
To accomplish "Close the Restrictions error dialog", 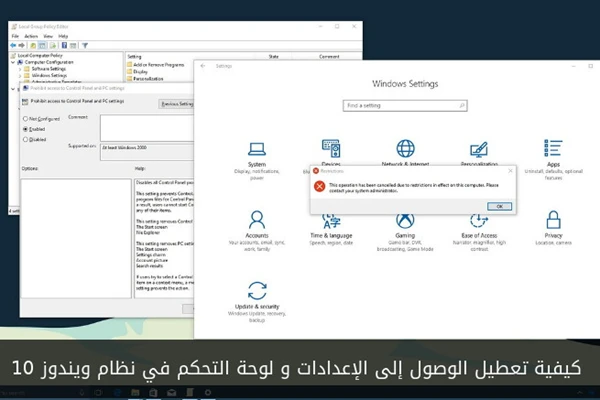I will pyautogui.click(x=510, y=171).
